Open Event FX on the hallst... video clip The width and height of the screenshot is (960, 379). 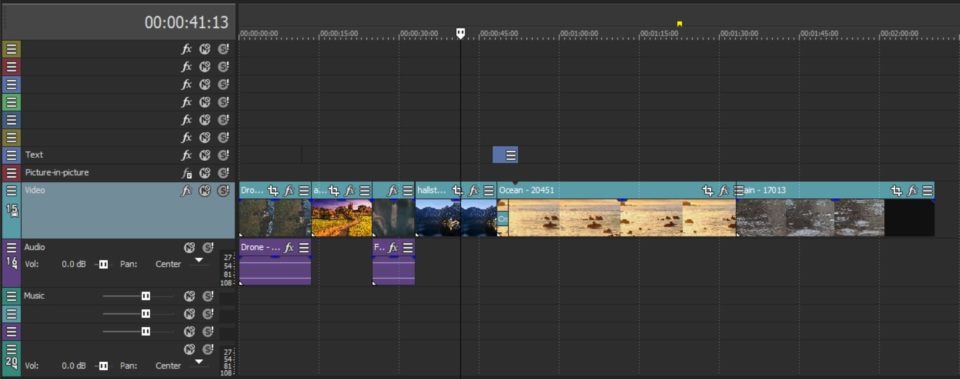tap(473, 190)
